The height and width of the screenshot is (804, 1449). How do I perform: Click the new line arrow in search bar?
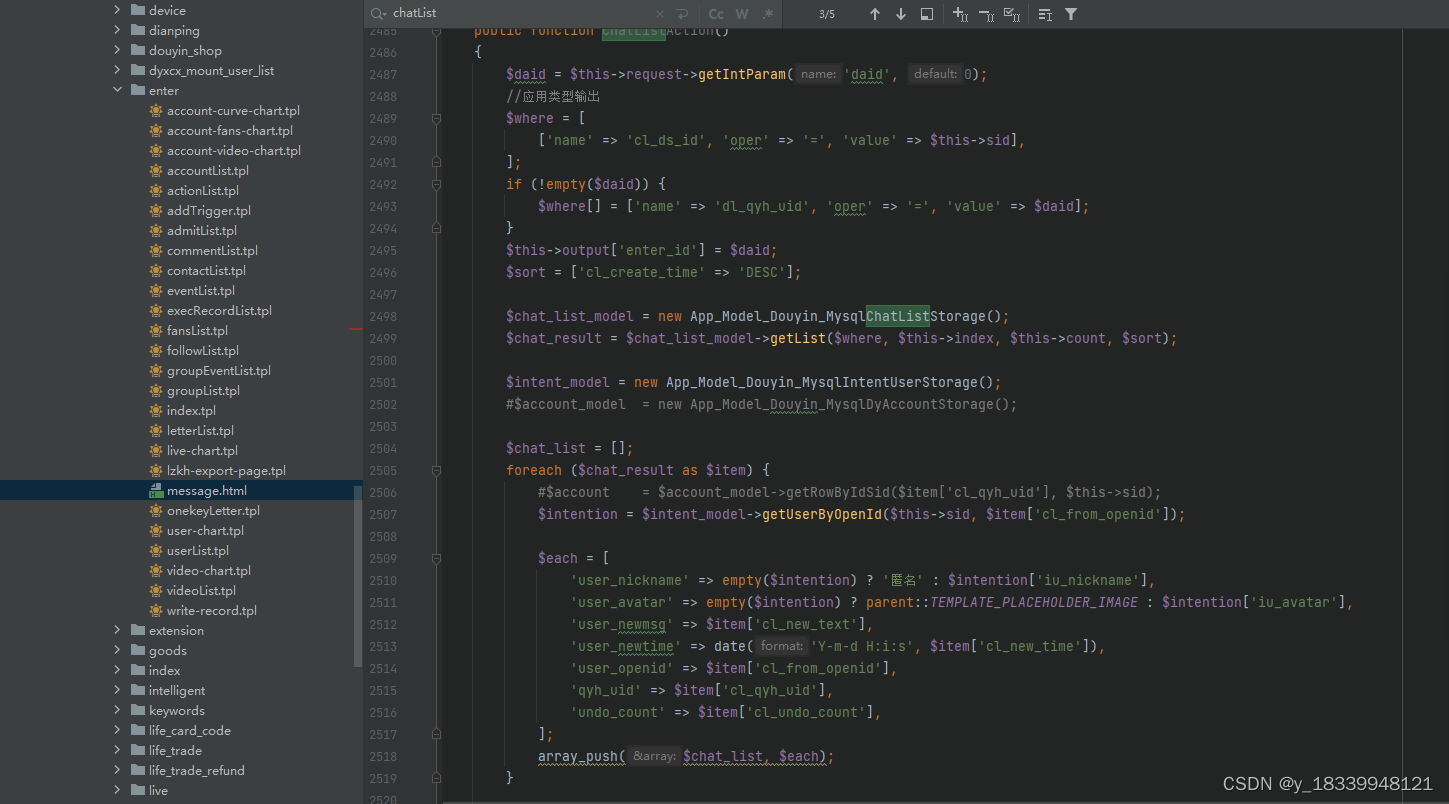pyautogui.click(x=682, y=14)
